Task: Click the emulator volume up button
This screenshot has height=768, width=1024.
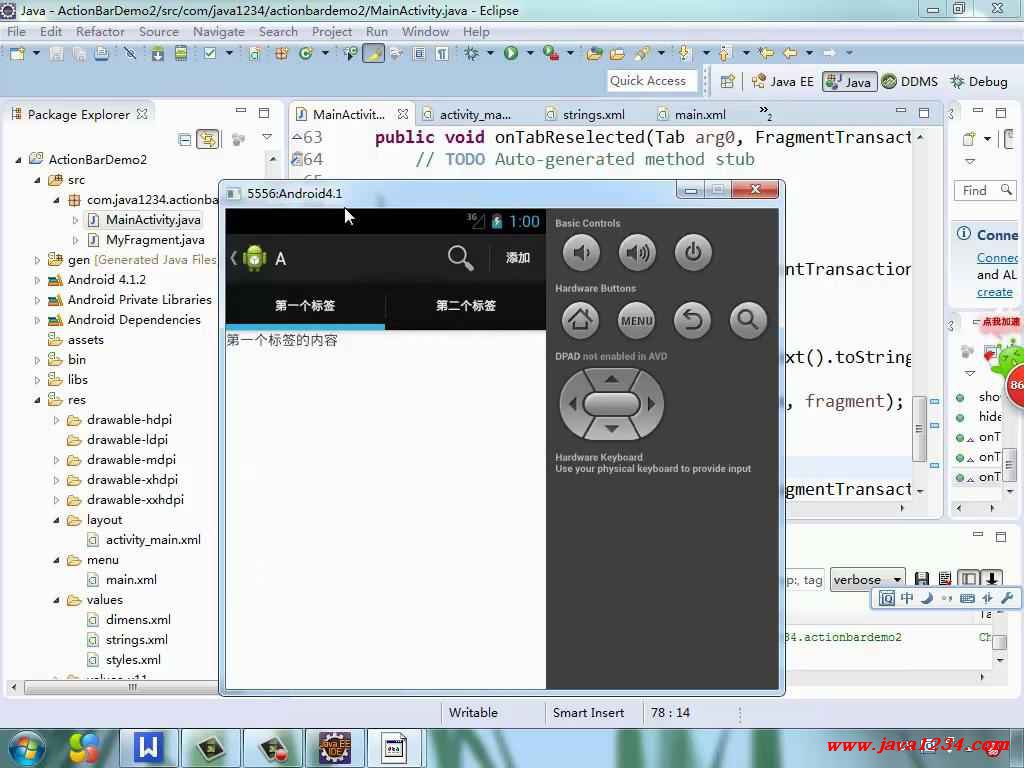Action: click(x=637, y=253)
